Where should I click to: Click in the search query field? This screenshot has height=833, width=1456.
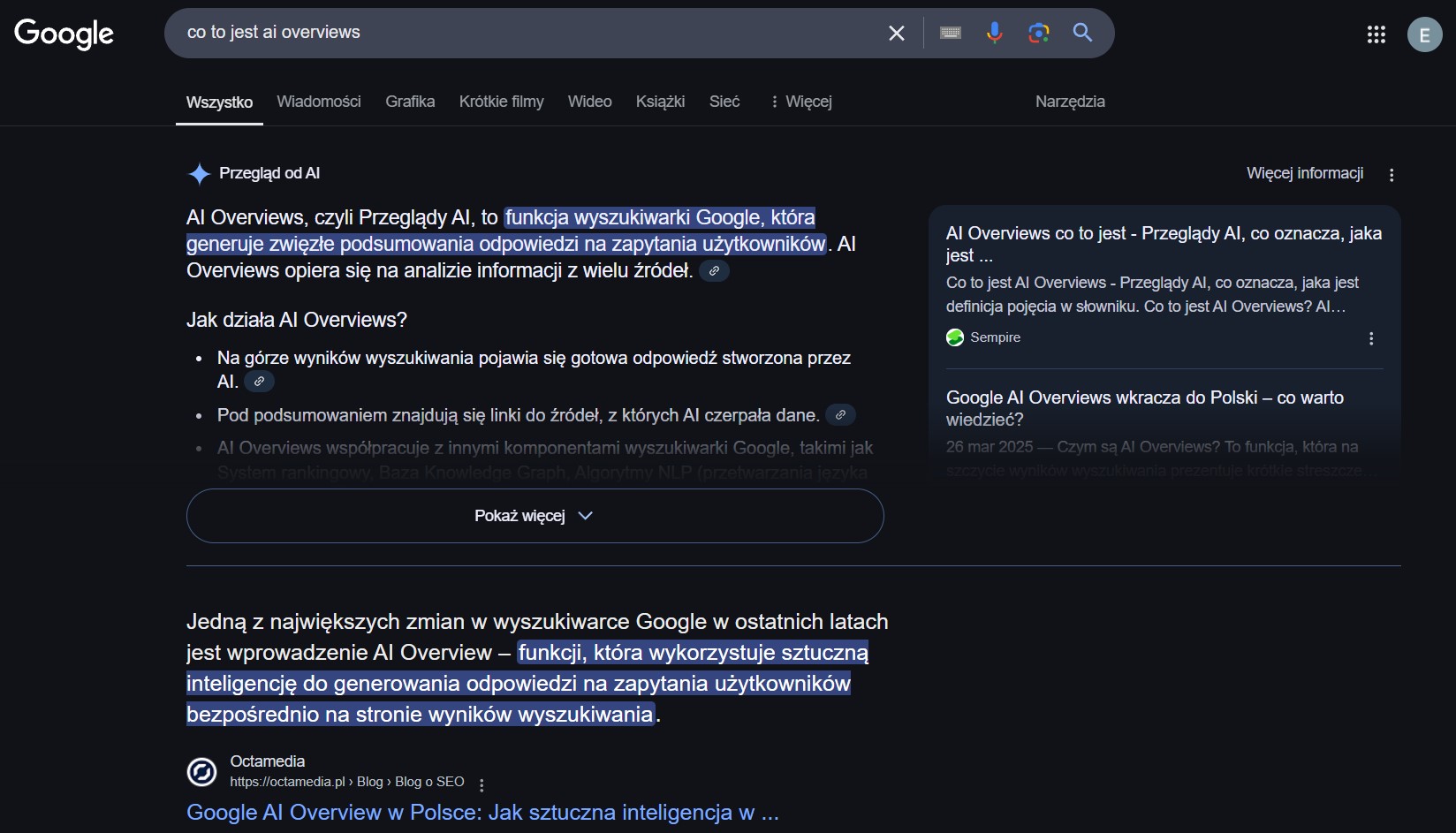tap(530, 33)
